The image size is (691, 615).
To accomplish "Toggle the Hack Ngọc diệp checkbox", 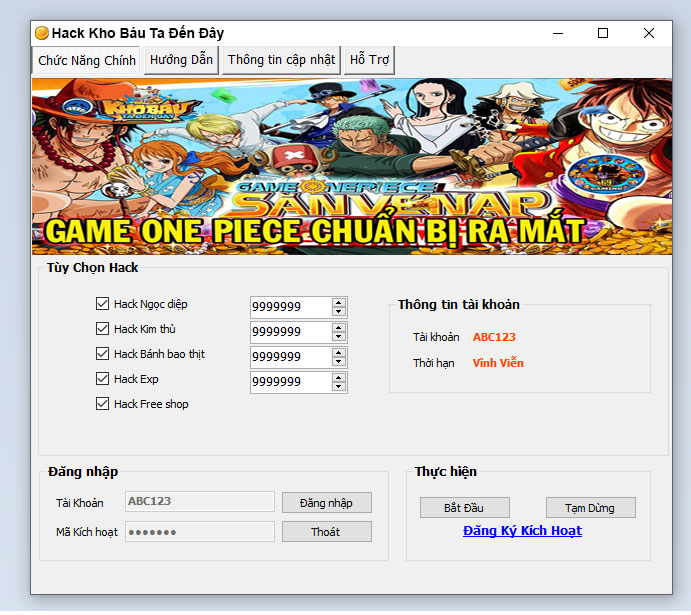I will coord(102,304).
